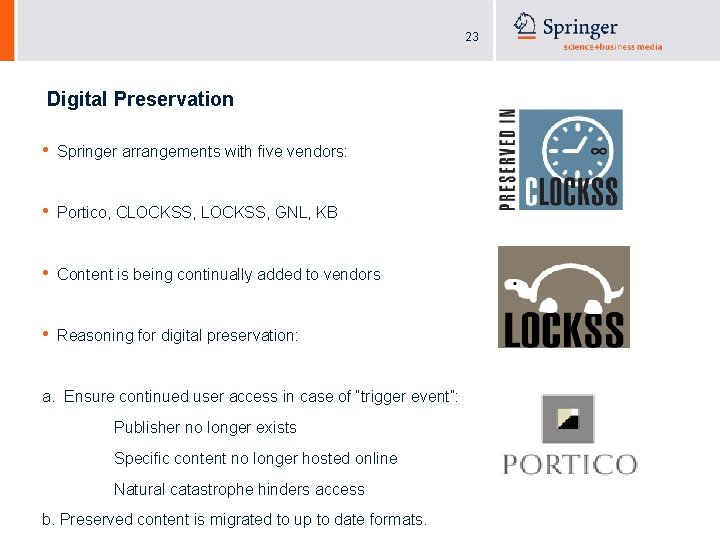This screenshot has height=540, width=720.
Task: Click the 'science+business media' tagline
Action: (613, 47)
